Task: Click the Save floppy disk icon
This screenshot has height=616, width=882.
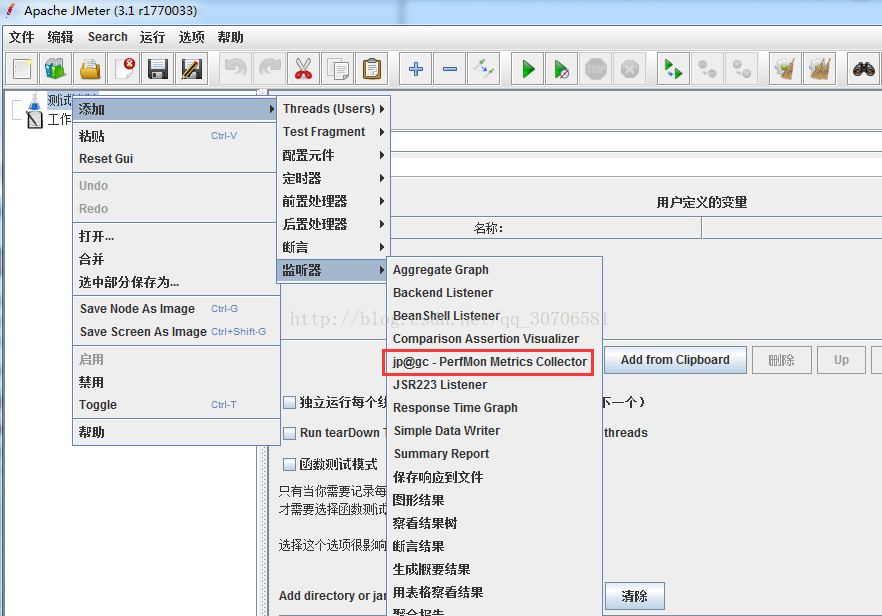Action: (158, 69)
